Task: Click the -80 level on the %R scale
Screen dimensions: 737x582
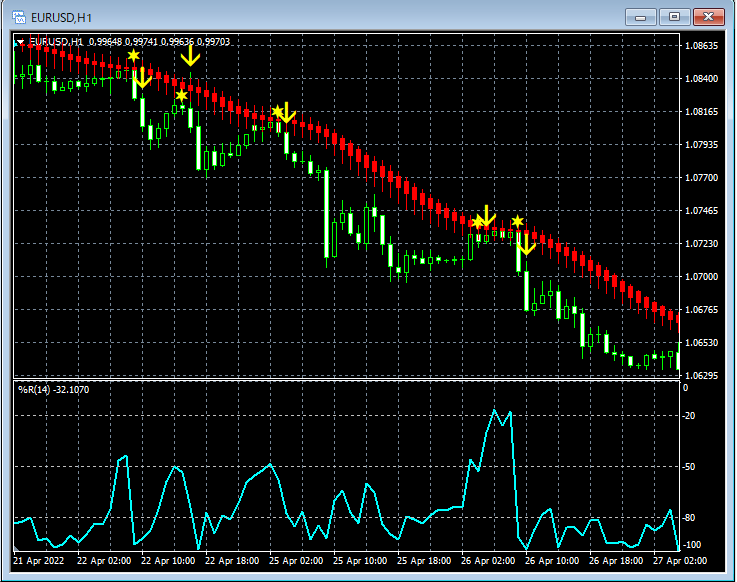Action: tap(689, 518)
